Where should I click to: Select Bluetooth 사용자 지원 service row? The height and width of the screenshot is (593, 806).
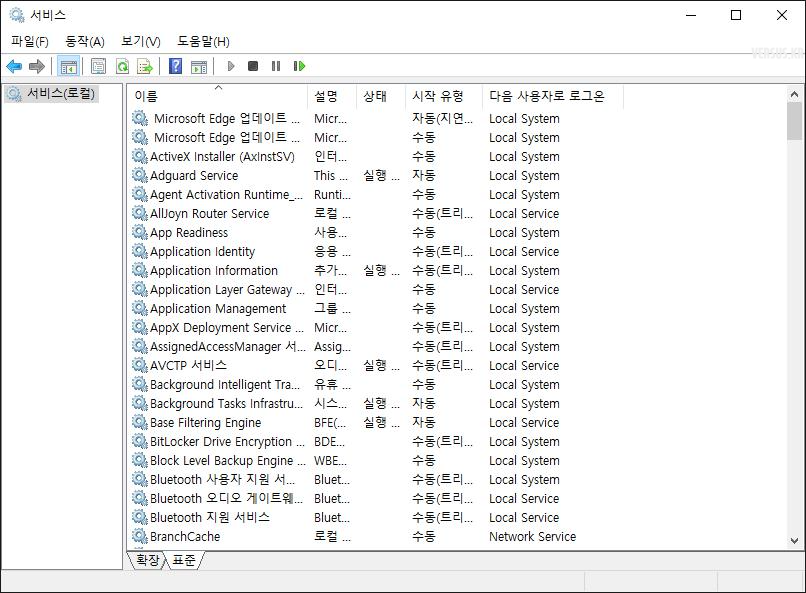[376, 479]
